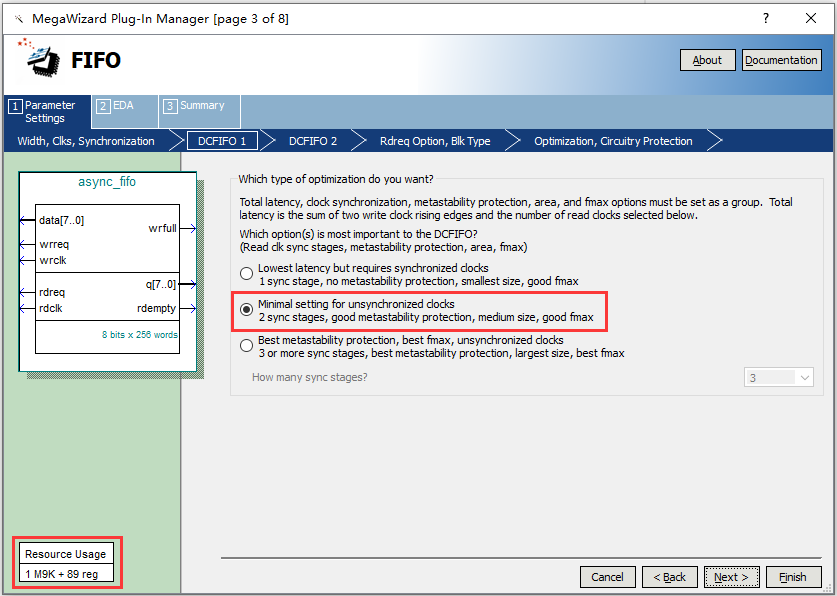Click the wrclk port label
837x596 pixels.
tap(52, 260)
